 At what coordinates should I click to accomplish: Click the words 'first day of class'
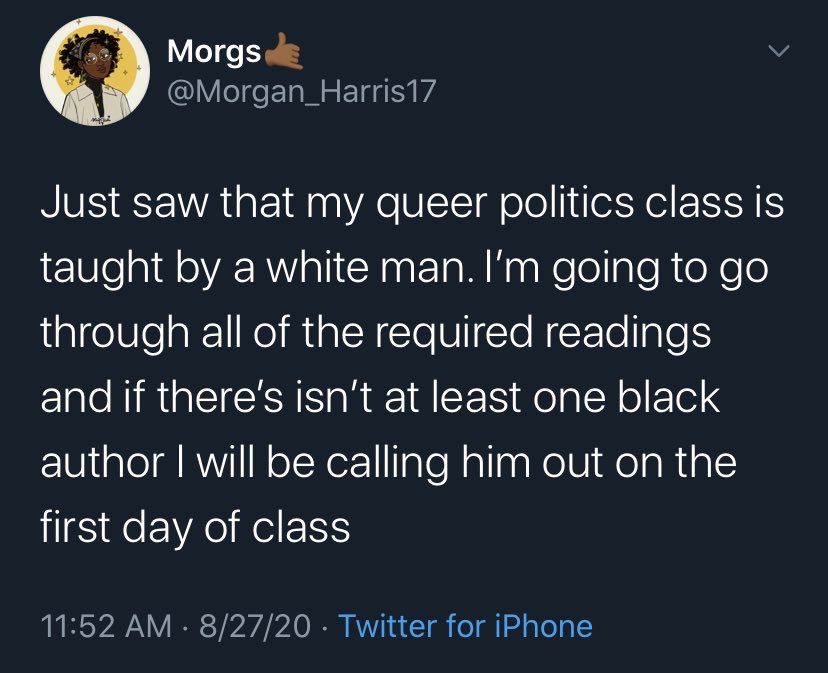pos(195,527)
